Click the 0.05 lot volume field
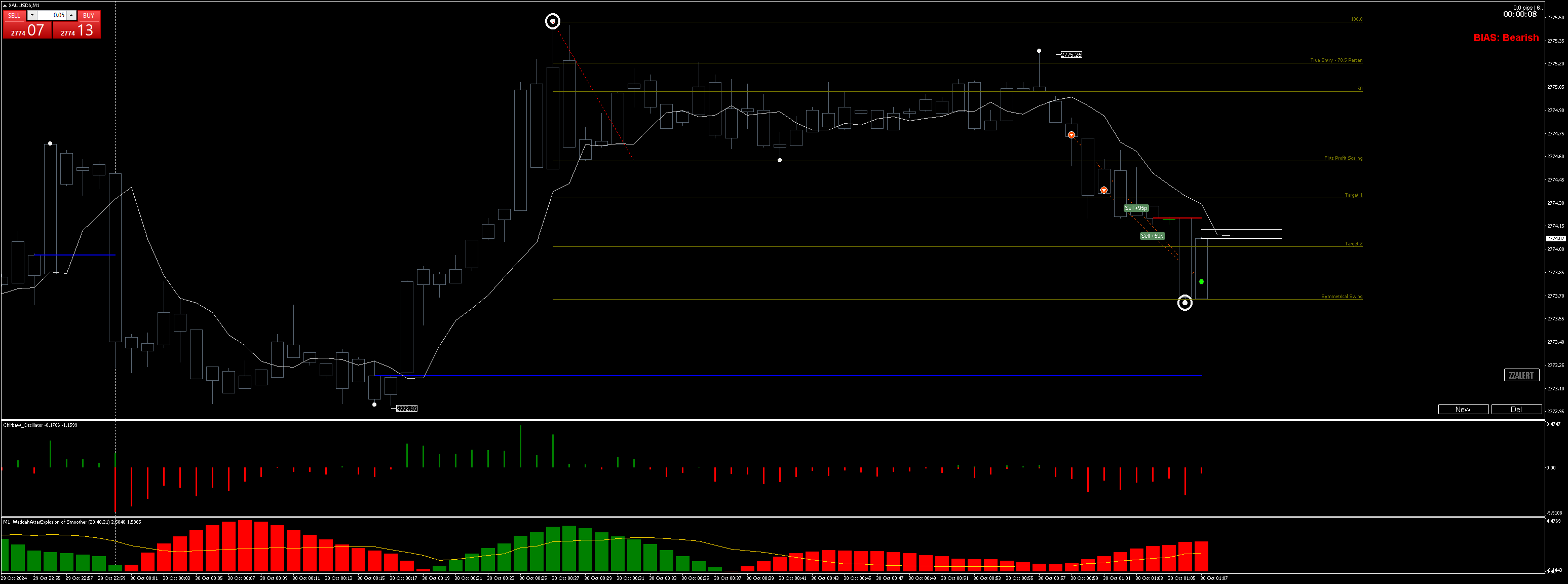The width and height of the screenshot is (1568, 584). pyautogui.click(x=52, y=15)
